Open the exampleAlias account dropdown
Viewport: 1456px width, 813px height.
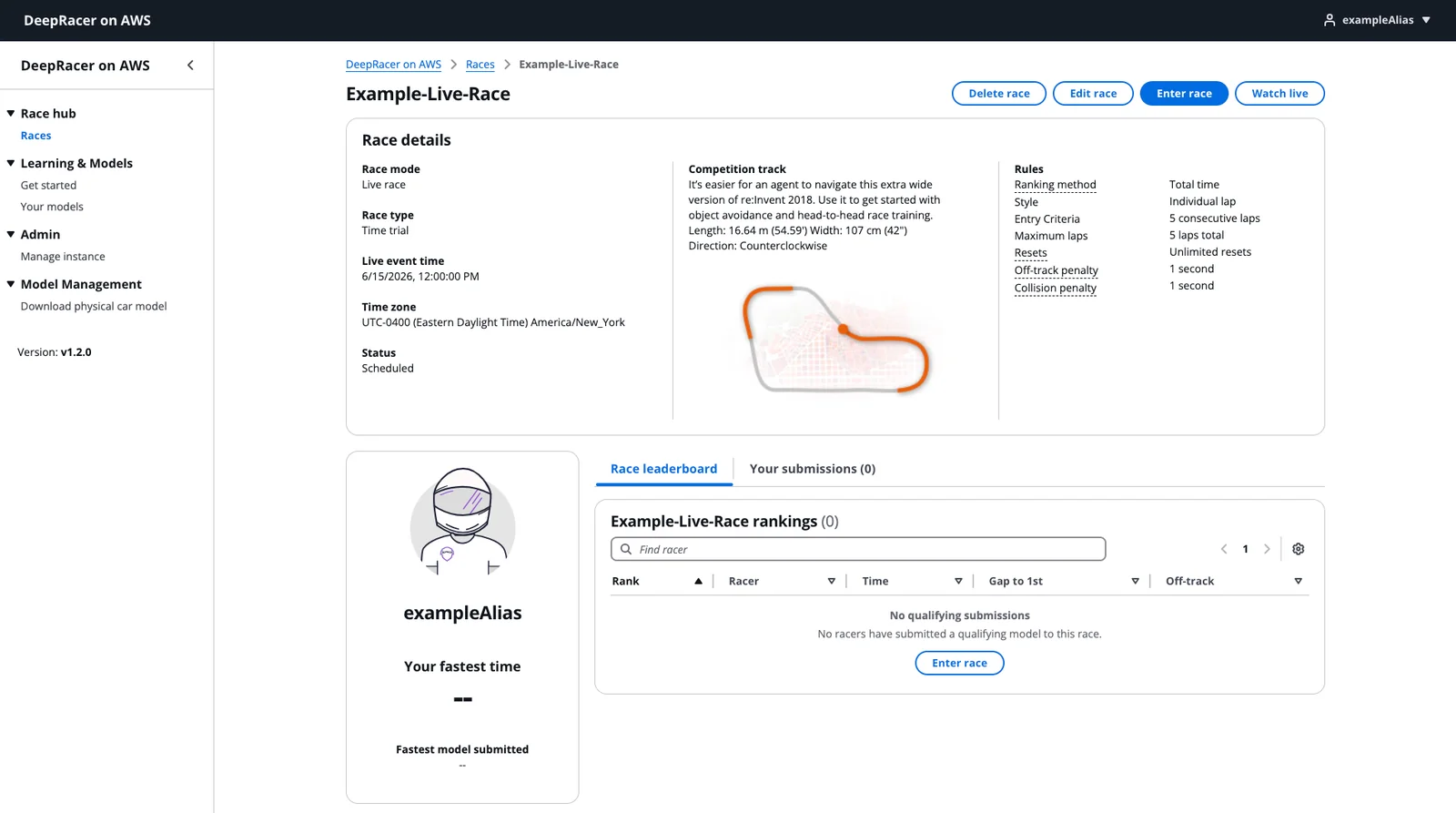[1377, 20]
